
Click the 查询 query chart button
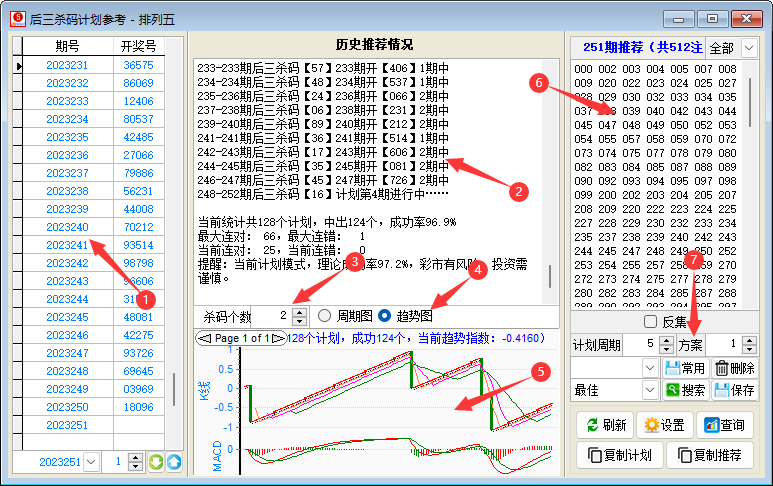(x=724, y=425)
